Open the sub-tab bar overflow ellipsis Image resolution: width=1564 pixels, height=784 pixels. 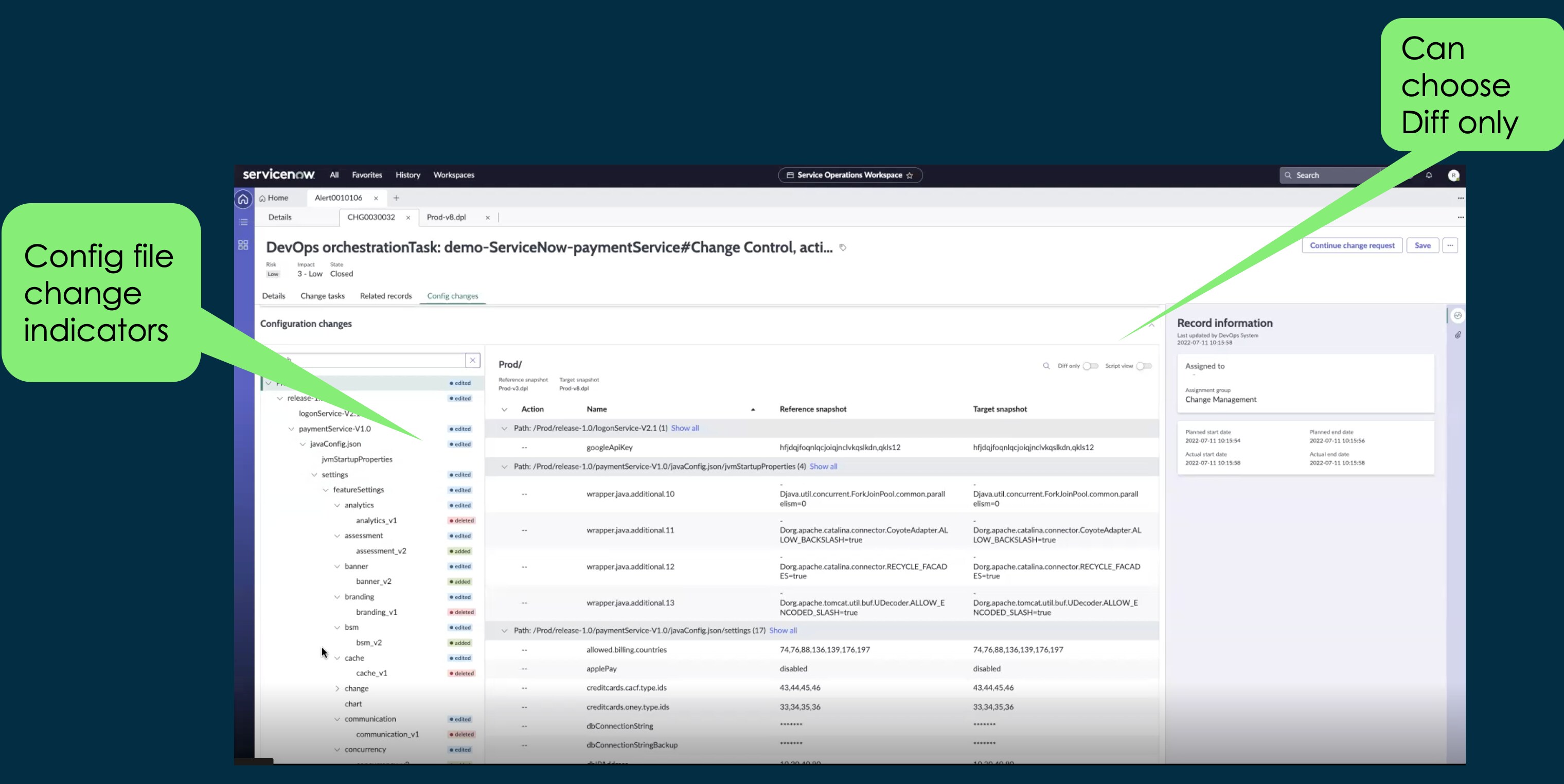[1460, 218]
